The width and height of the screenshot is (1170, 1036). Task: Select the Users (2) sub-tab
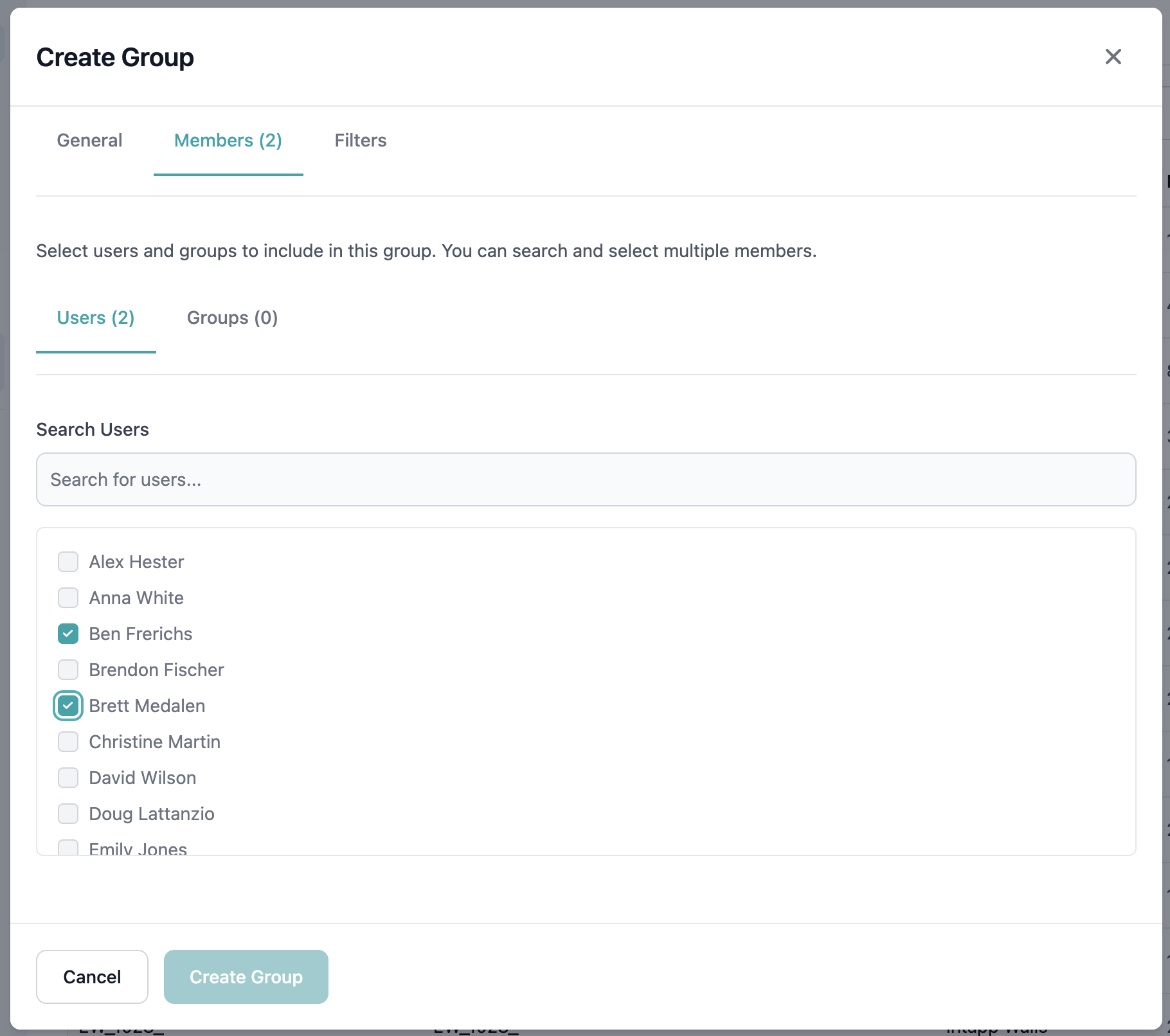tap(96, 317)
